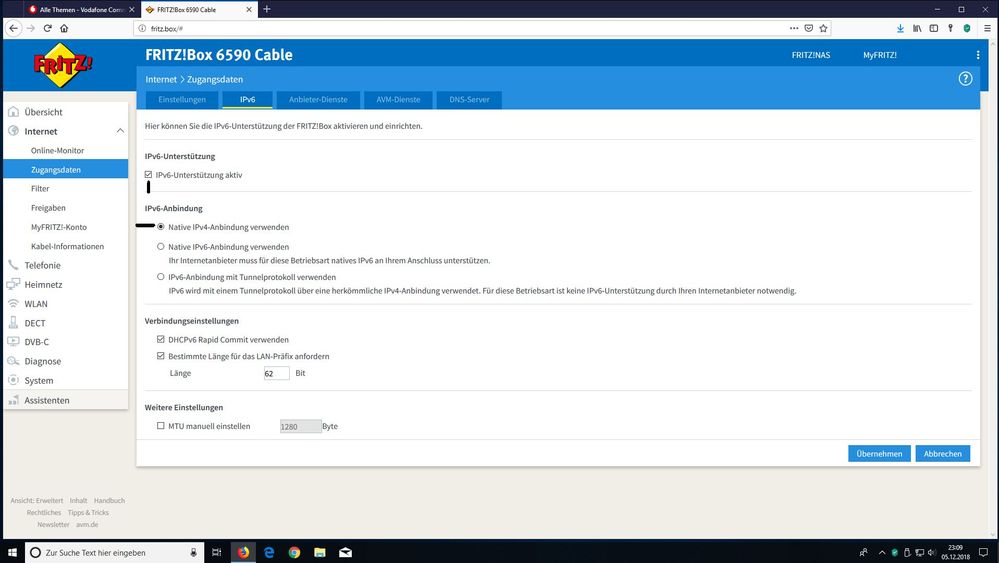999x563 pixels.
Task: Open Tipps & Tricks footer link
Action: pos(88,513)
